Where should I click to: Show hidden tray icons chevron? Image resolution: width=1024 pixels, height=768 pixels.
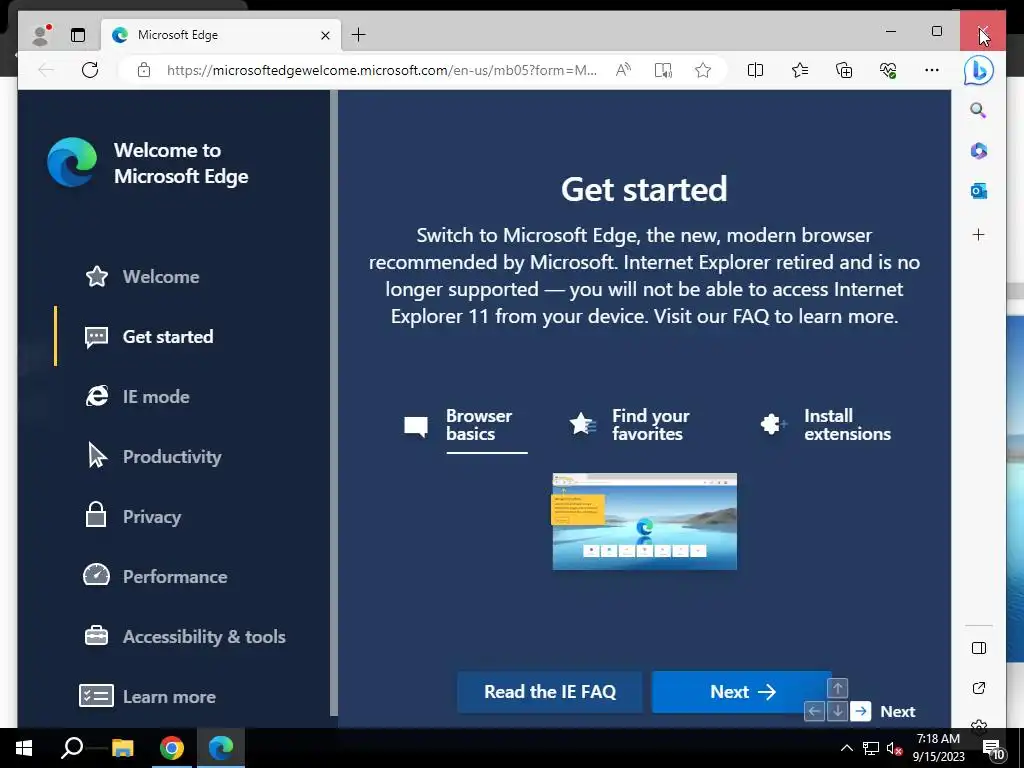[x=846, y=748]
